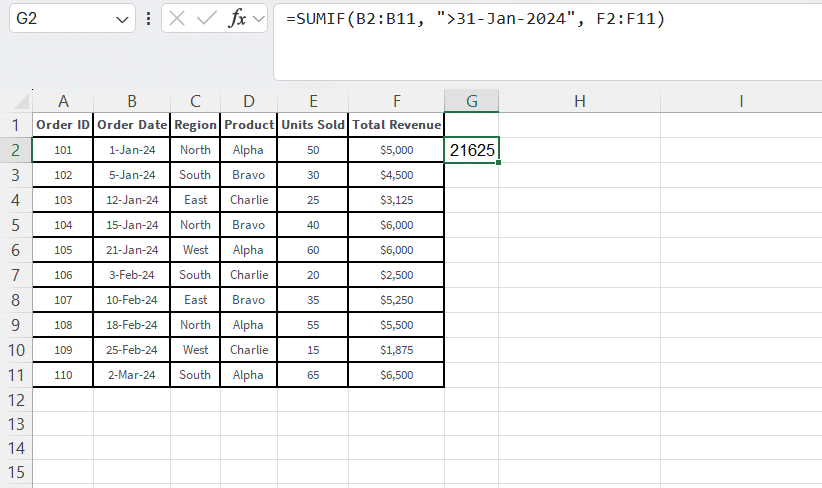Select column D header
The height and width of the screenshot is (488, 822).
(249, 101)
